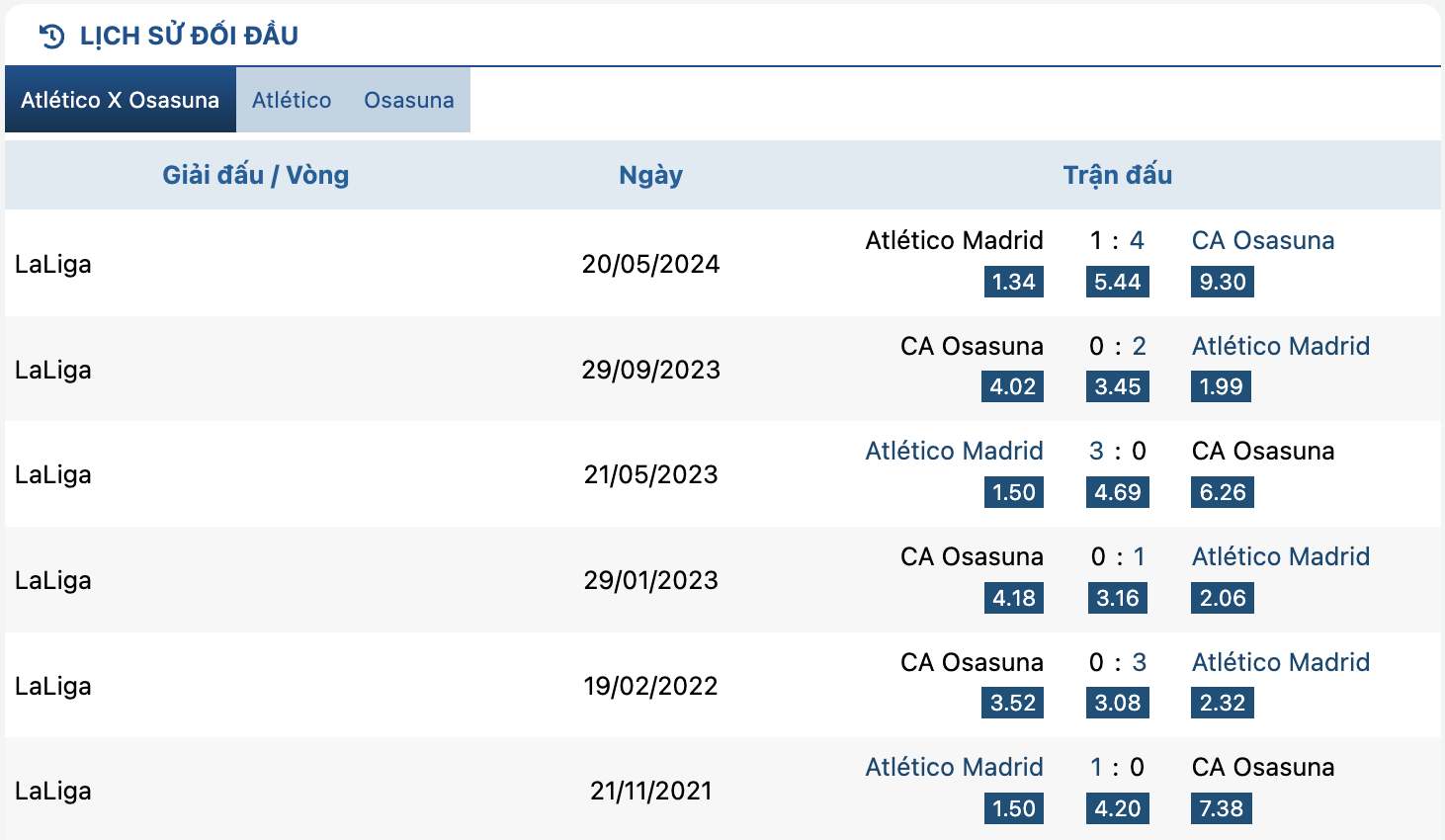
Task: Click CA Osasuna home team in 29/09/2023 match
Action: pos(973,346)
